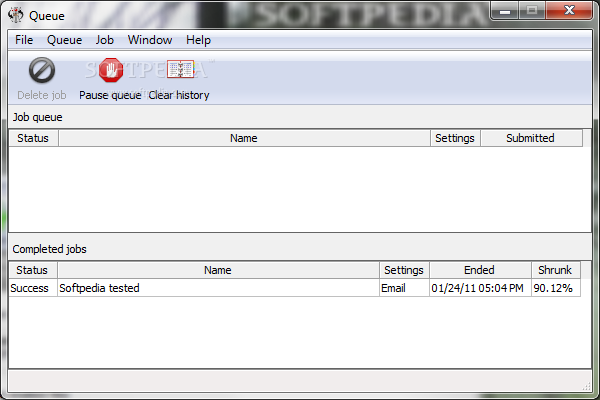
Task: Sort Completed jobs by Status header
Action: coord(33,270)
